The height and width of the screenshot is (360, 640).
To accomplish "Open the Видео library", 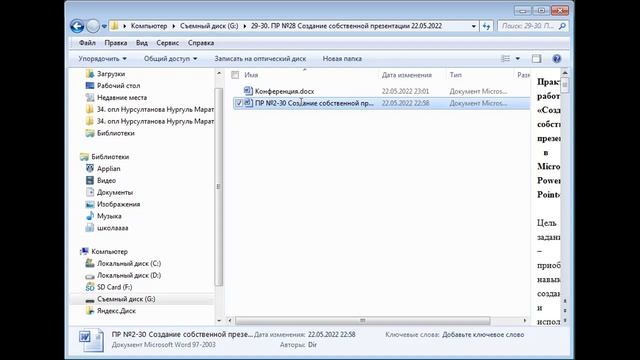I will tap(106, 180).
